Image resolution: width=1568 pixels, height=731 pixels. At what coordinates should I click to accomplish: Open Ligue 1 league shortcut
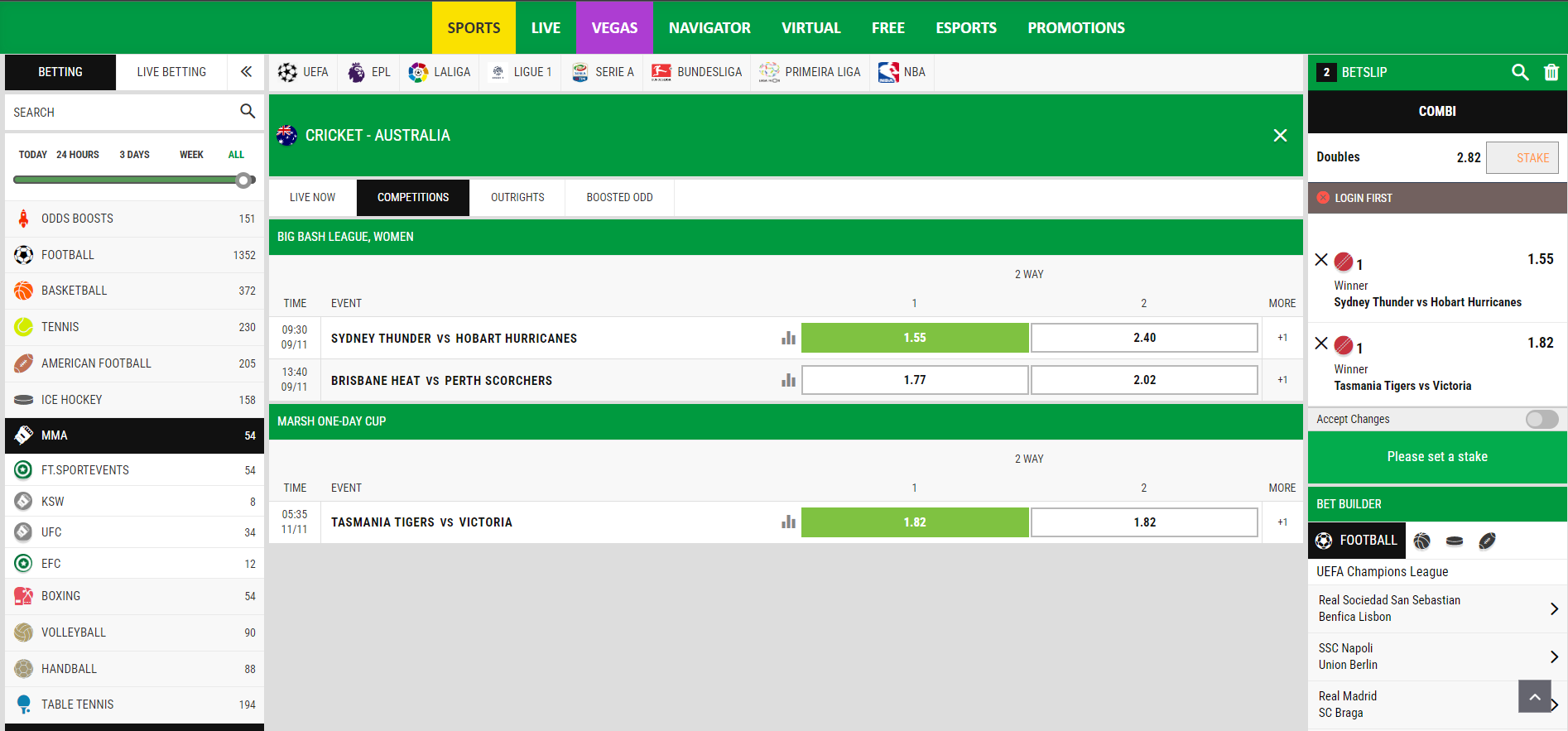(521, 72)
